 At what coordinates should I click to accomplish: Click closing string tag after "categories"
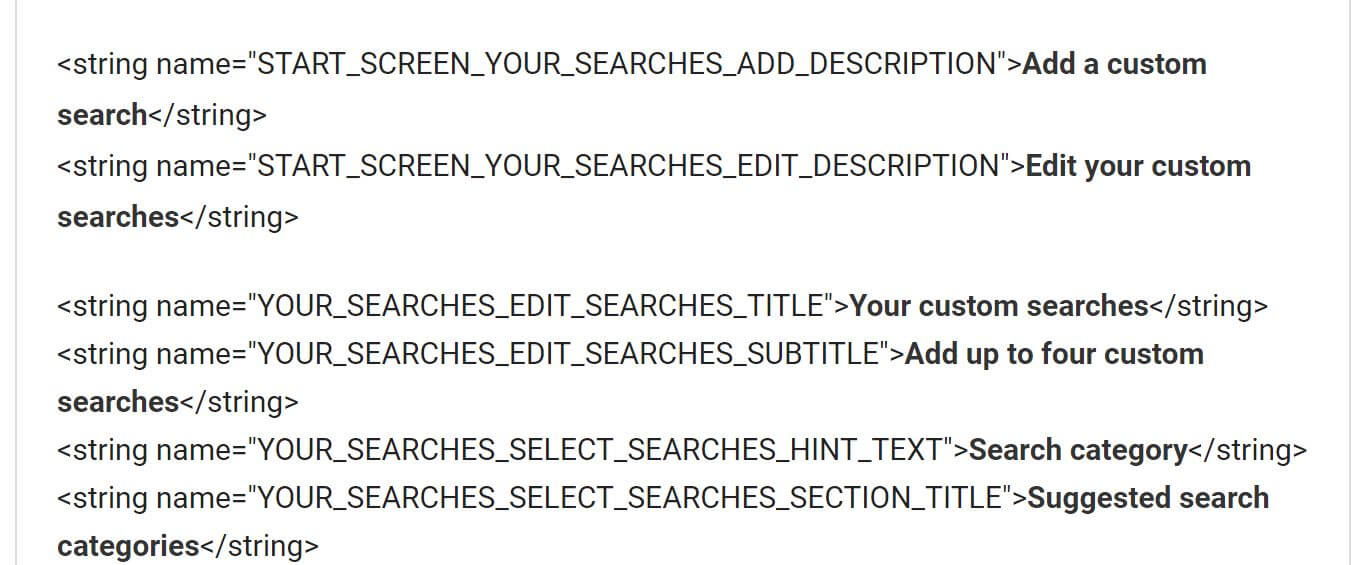click(x=260, y=546)
